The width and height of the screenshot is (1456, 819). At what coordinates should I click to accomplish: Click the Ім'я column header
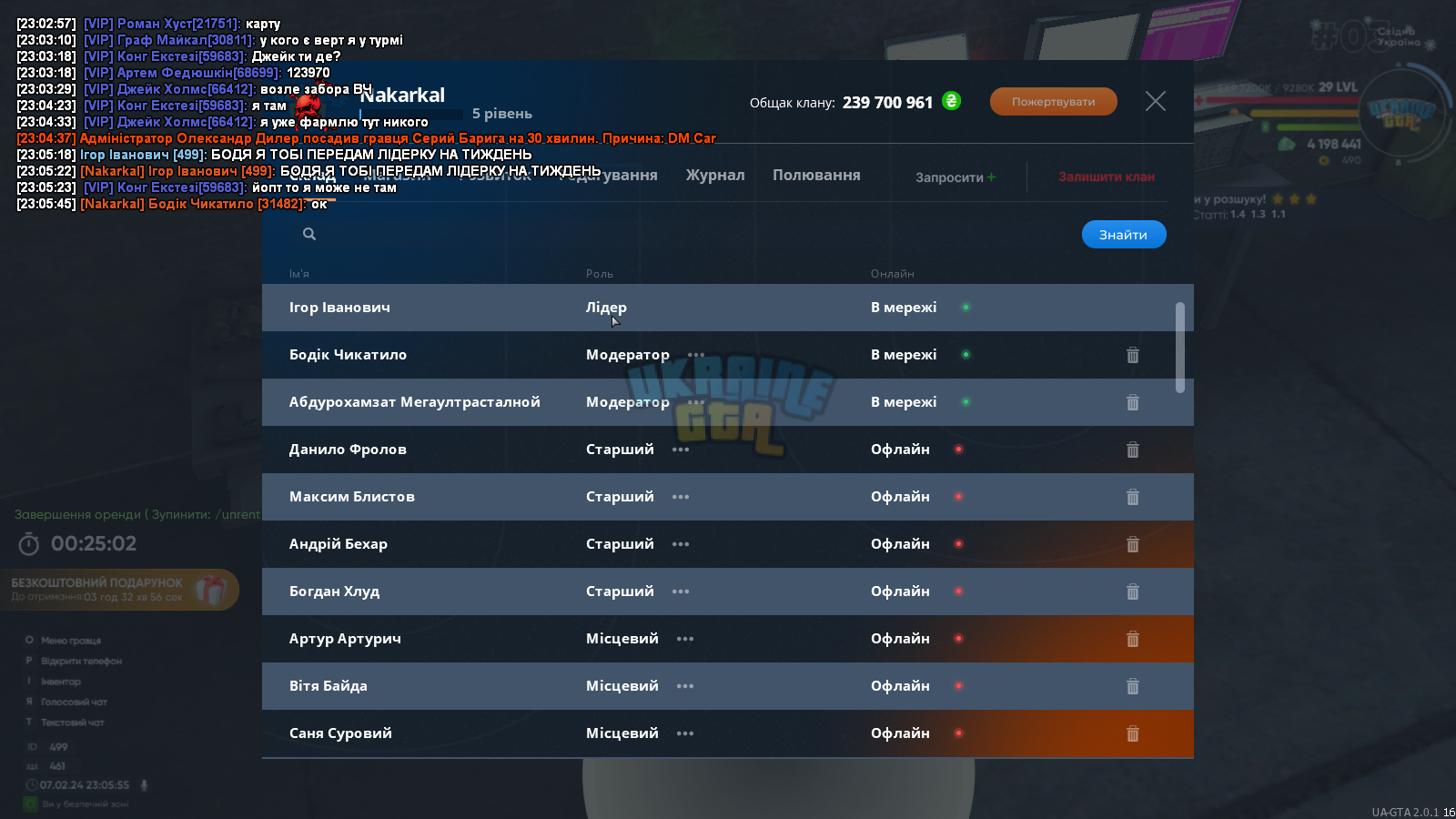tap(299, 274)
